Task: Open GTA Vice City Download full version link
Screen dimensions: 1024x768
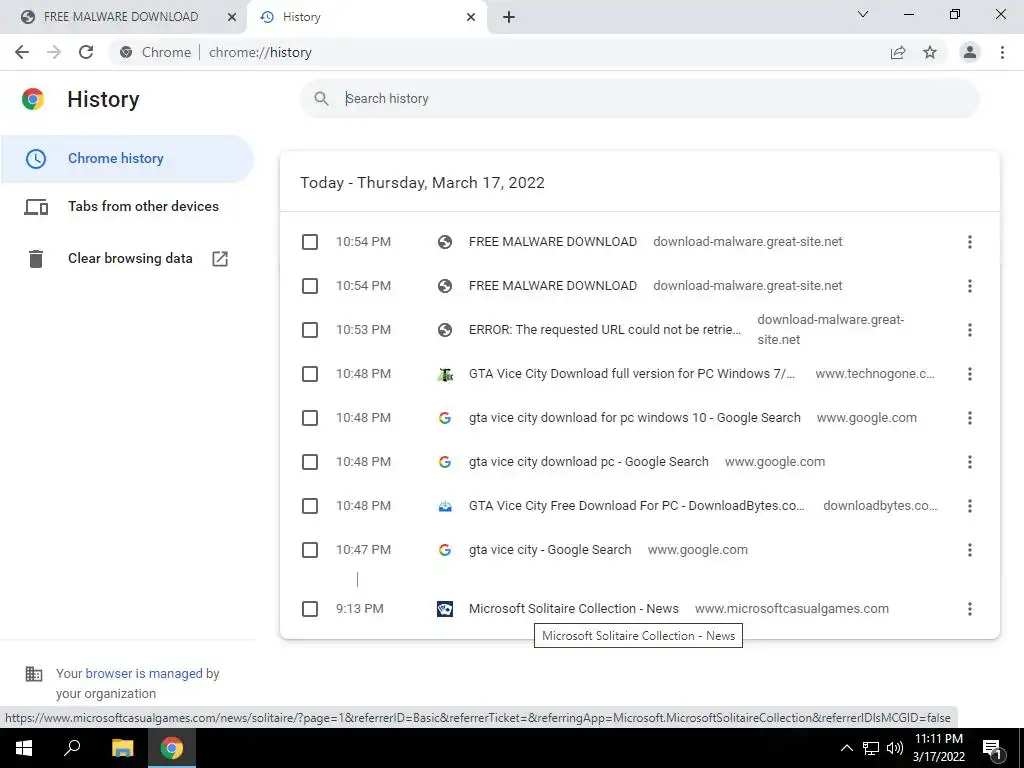Action: tap(632, 374)
